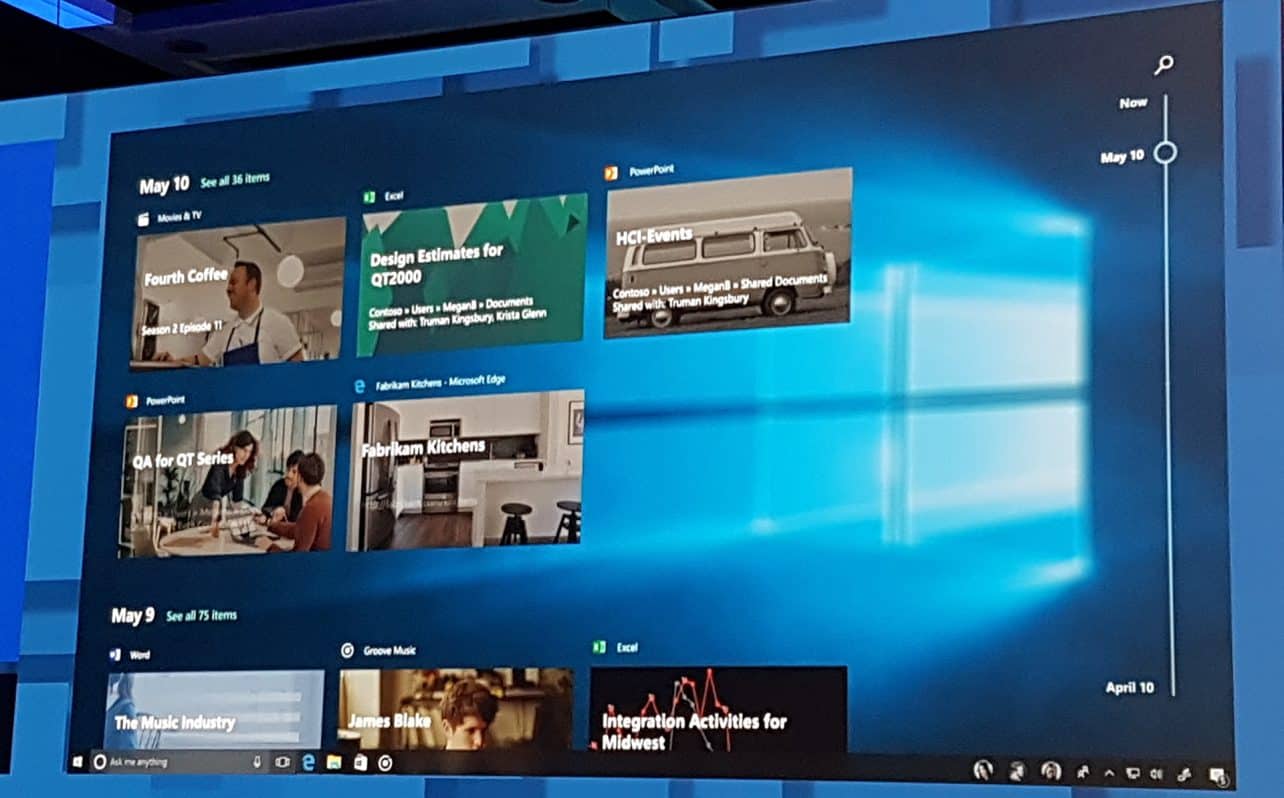Viewport: 1284px width, 798px height.
Task: Open the Fabrikam Kitchens Edge card
Action: tap(465, 469)
